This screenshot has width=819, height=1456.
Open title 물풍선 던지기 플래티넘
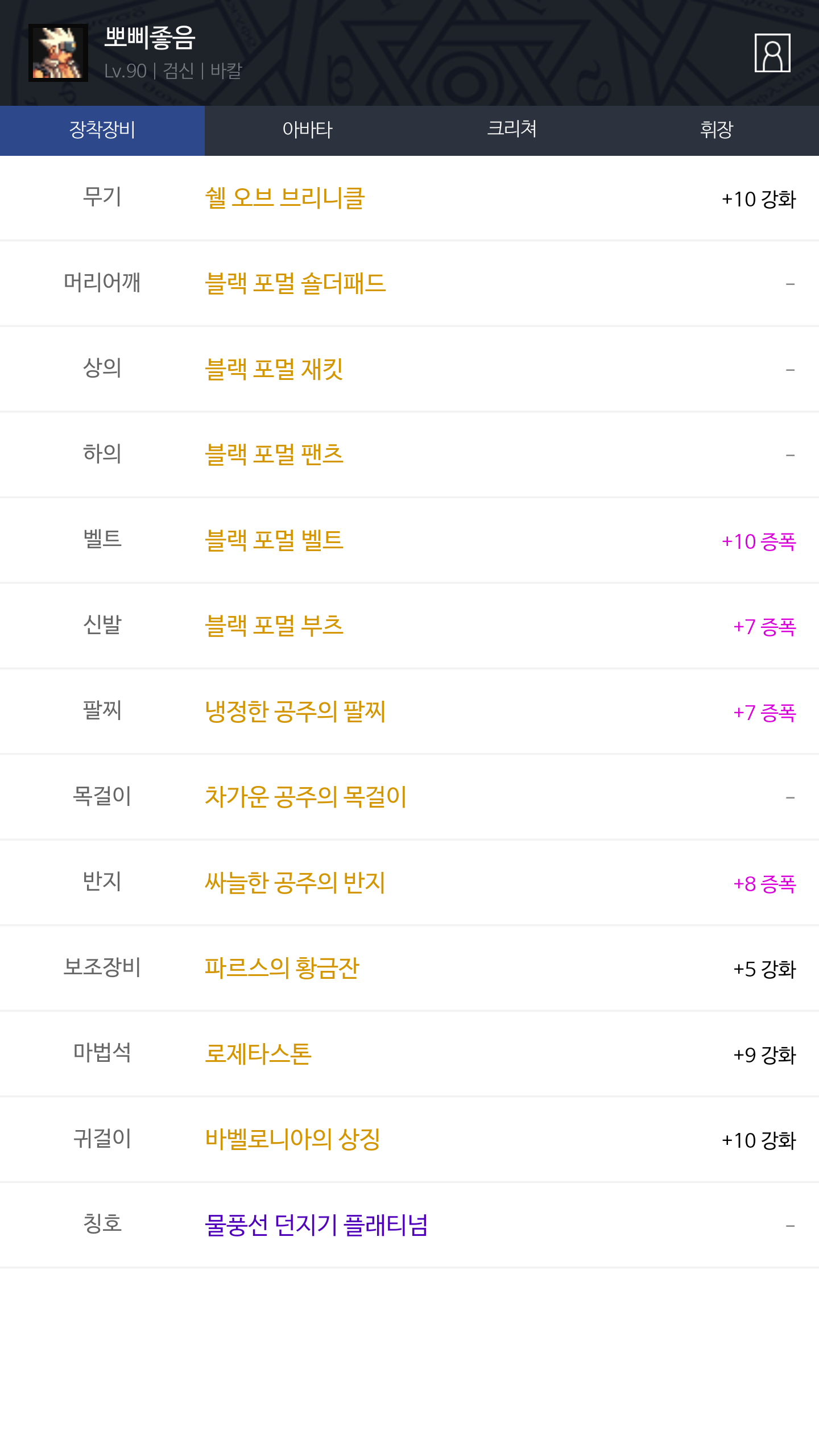tap(316, 1225)
